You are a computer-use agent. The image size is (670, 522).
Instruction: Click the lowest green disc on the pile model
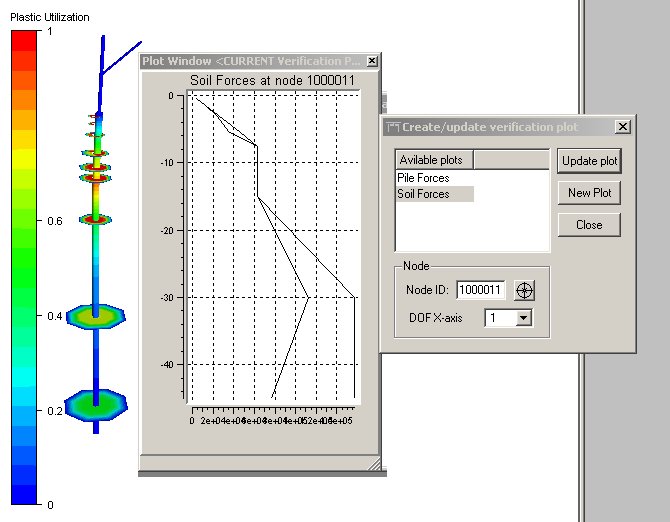(96, 405)
